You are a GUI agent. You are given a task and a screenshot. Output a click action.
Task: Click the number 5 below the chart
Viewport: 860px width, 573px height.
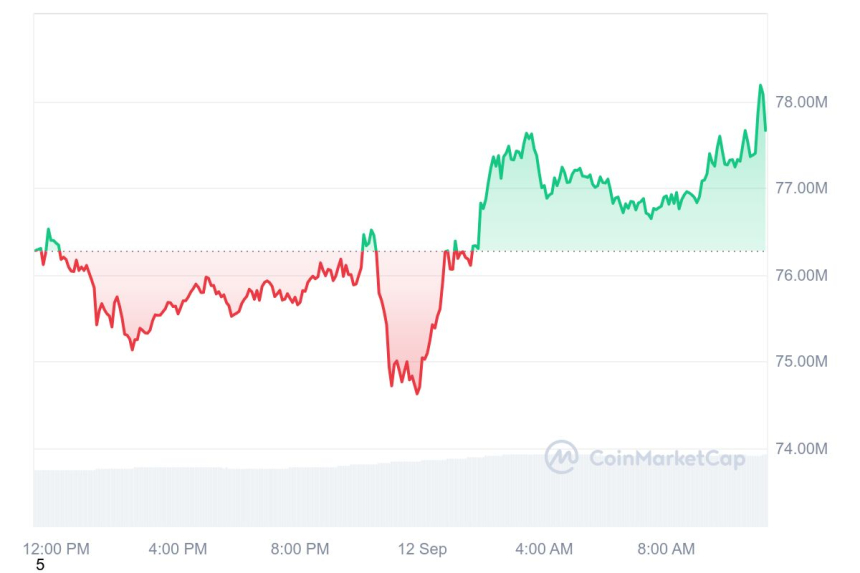[x=40, y=565]
